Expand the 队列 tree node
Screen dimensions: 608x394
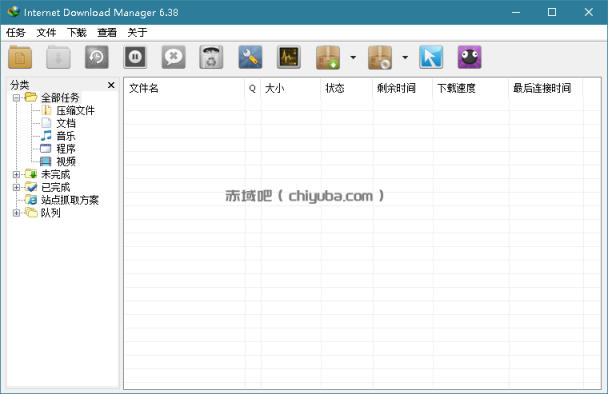point(16,213)
